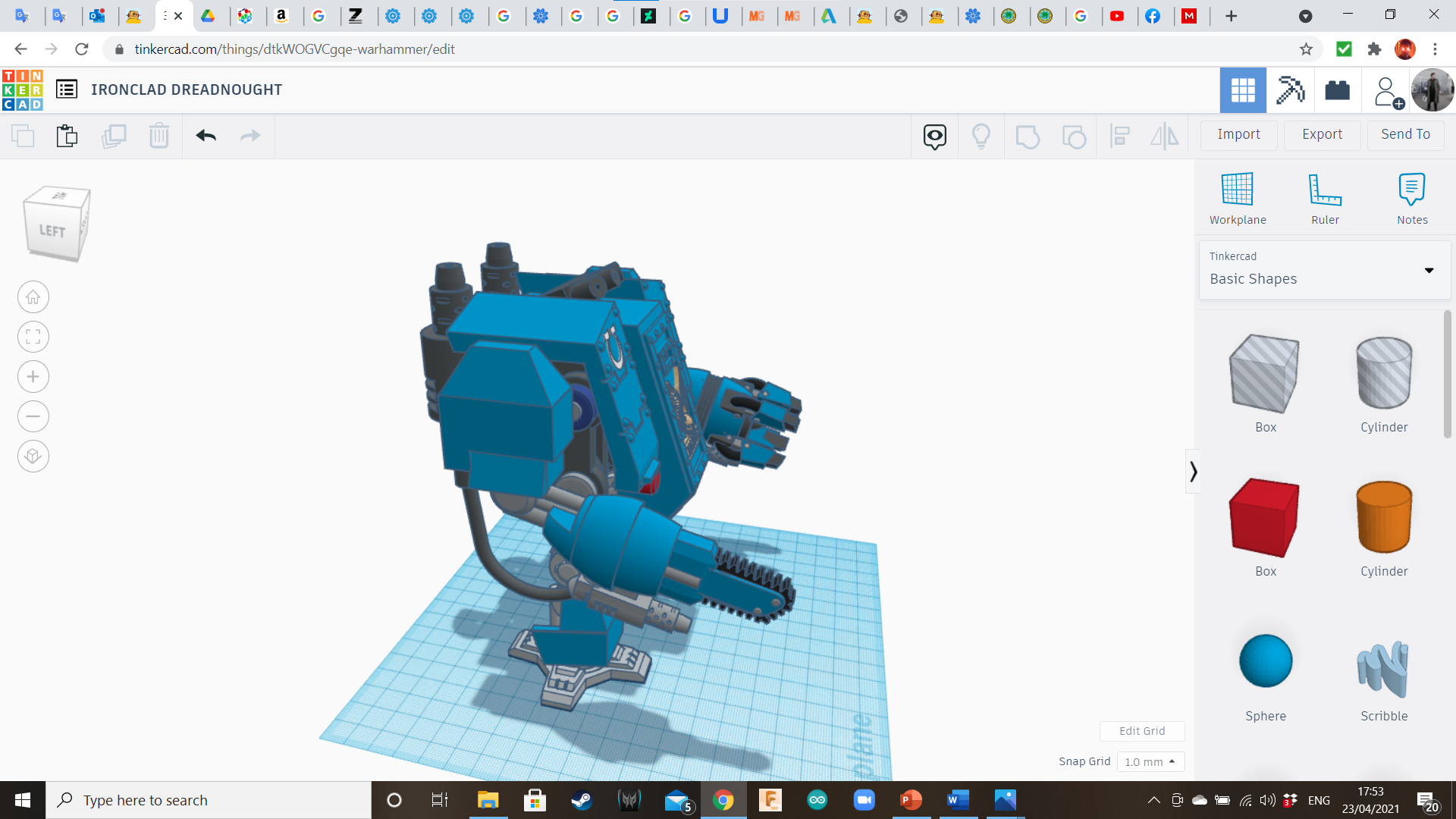Click the Home view icon
The height and width of the screenshot is (819, 1456).
pyautogui.click(x=33, y=297)
